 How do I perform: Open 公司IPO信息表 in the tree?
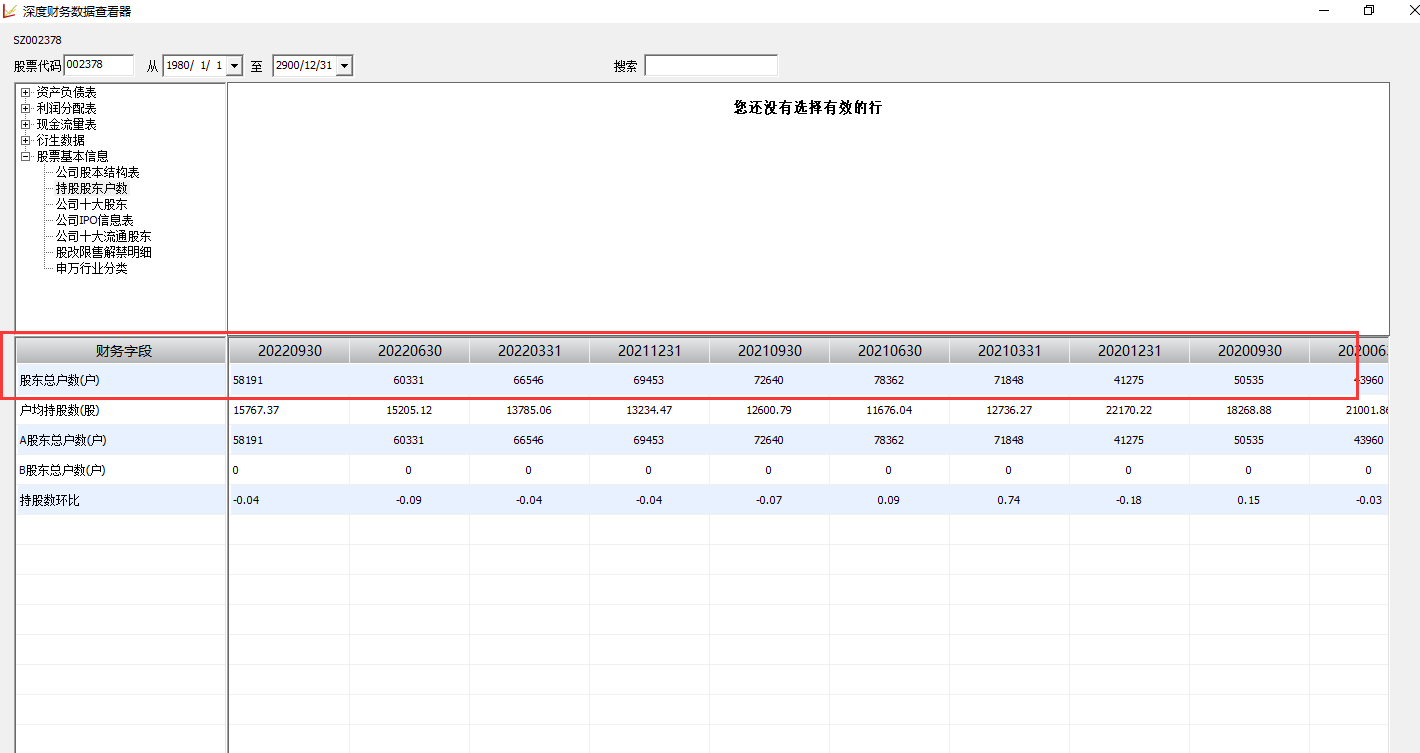(x=95, y=220)
